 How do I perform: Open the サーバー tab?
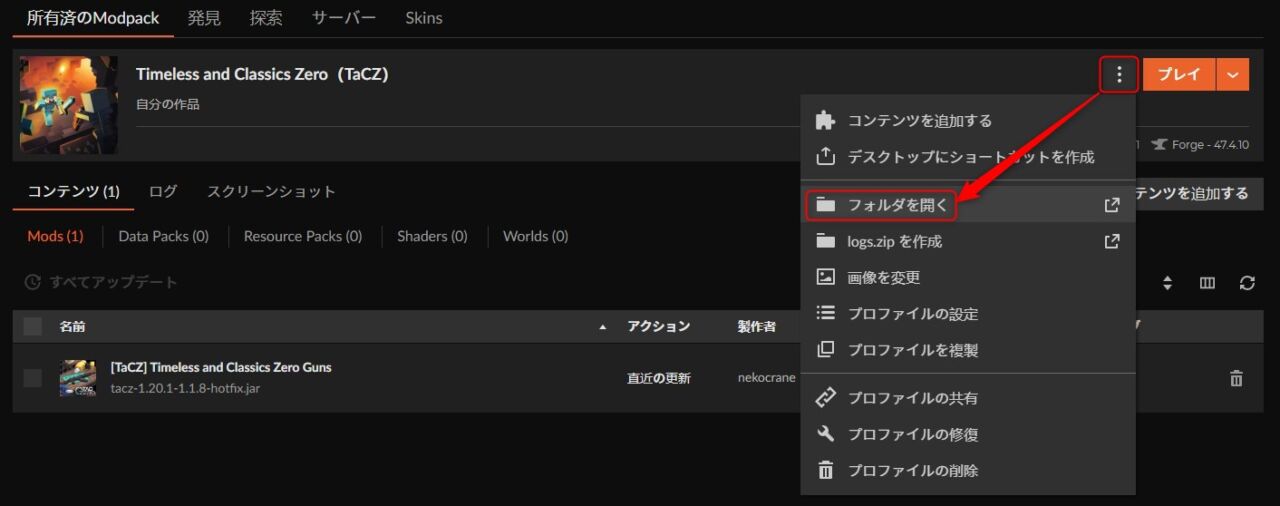point(344,18)
